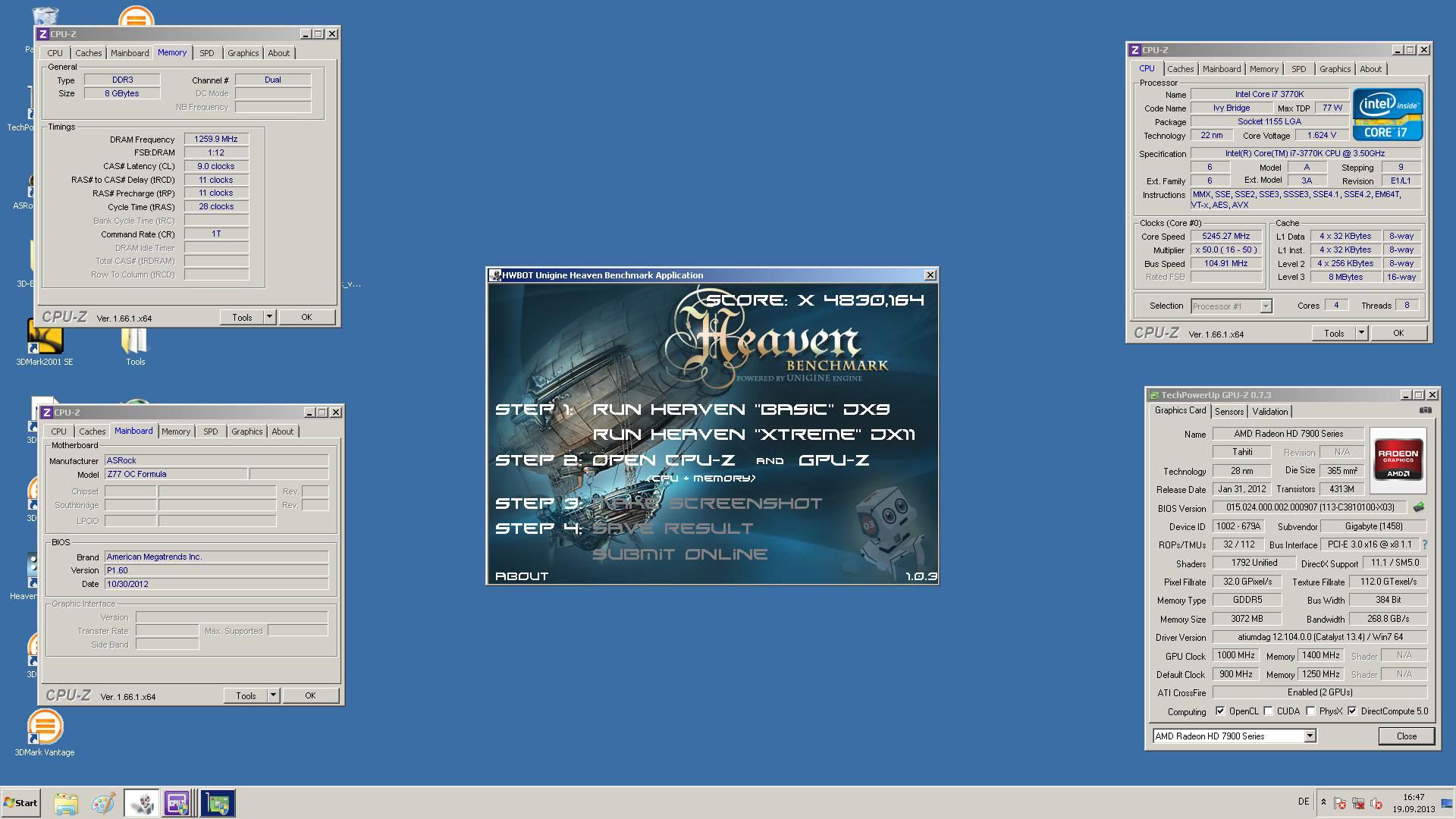Expand Tools dropdown arrow in Memory CPU-Z window

pos(269,317)
